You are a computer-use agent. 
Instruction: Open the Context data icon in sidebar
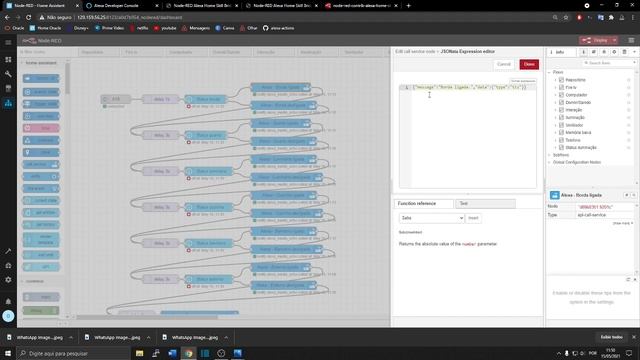click(x=624, y=52)
